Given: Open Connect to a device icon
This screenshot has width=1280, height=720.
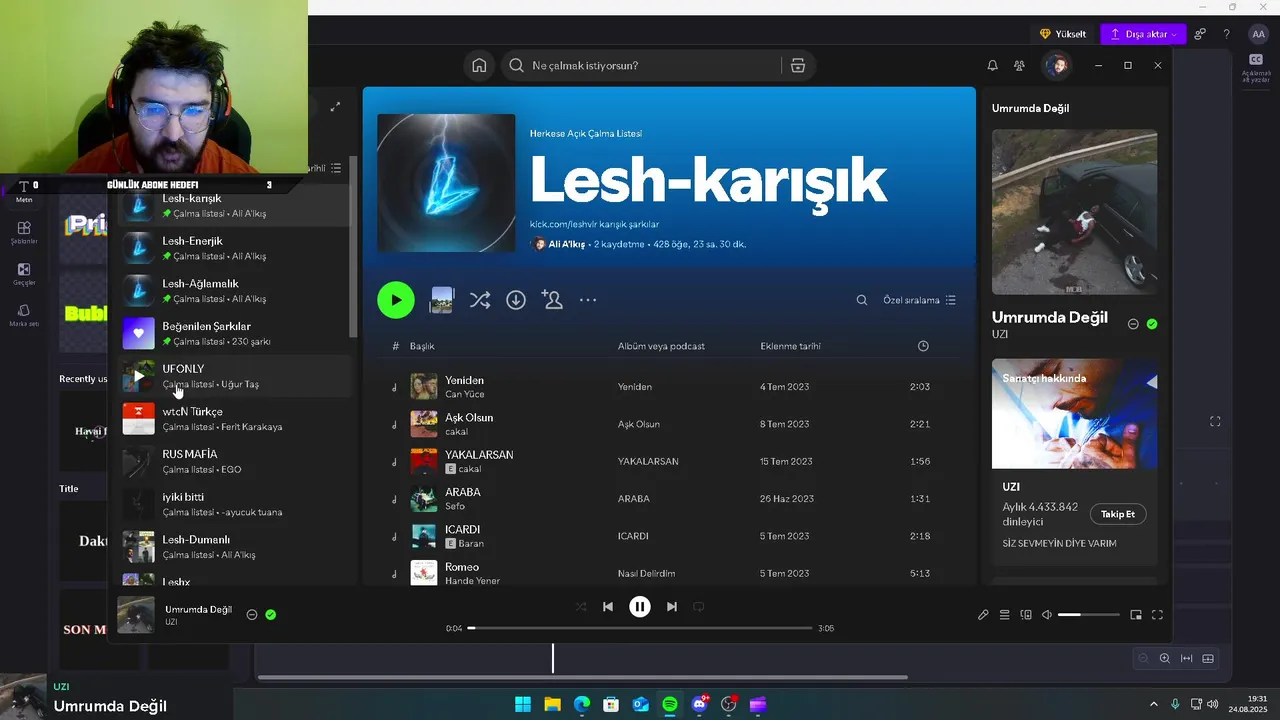Looking at the screenshot, I should [x=1026, y=615].
